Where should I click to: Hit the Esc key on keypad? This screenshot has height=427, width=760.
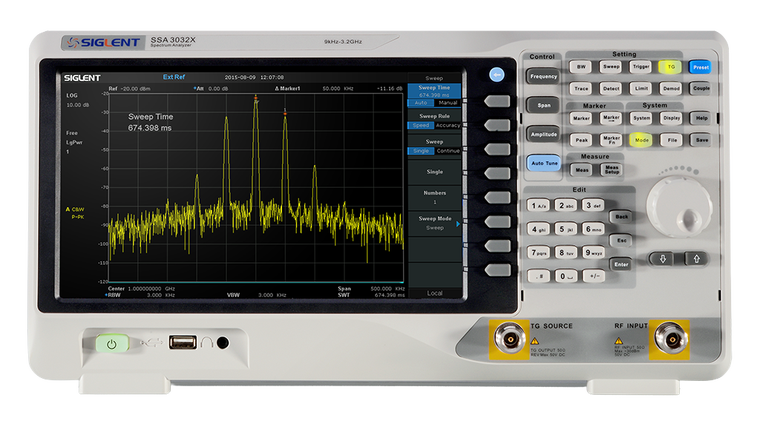tap(621, 240)
